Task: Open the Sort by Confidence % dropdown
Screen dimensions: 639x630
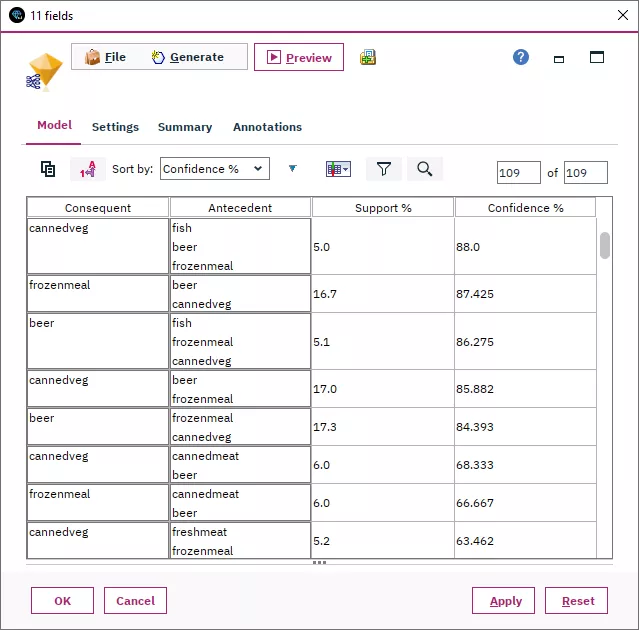Action: pyautogui.click(x=214, y=169)
